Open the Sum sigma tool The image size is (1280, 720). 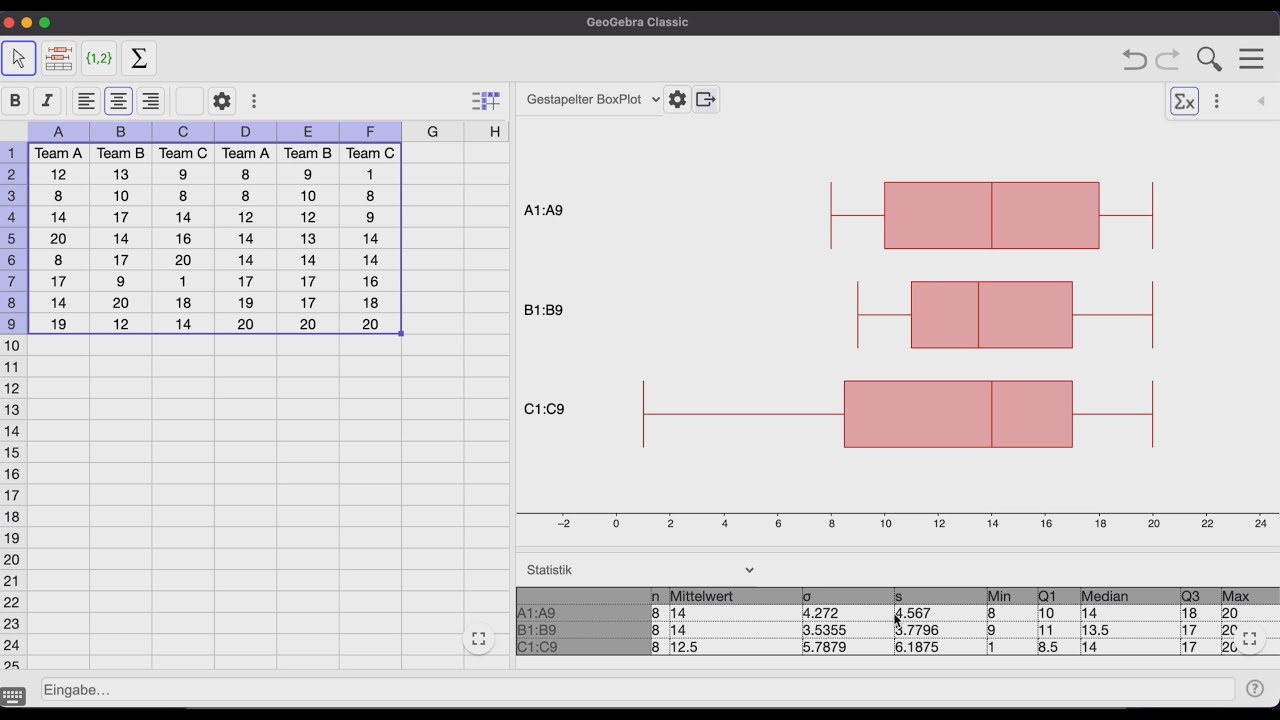tap(139, 58)
